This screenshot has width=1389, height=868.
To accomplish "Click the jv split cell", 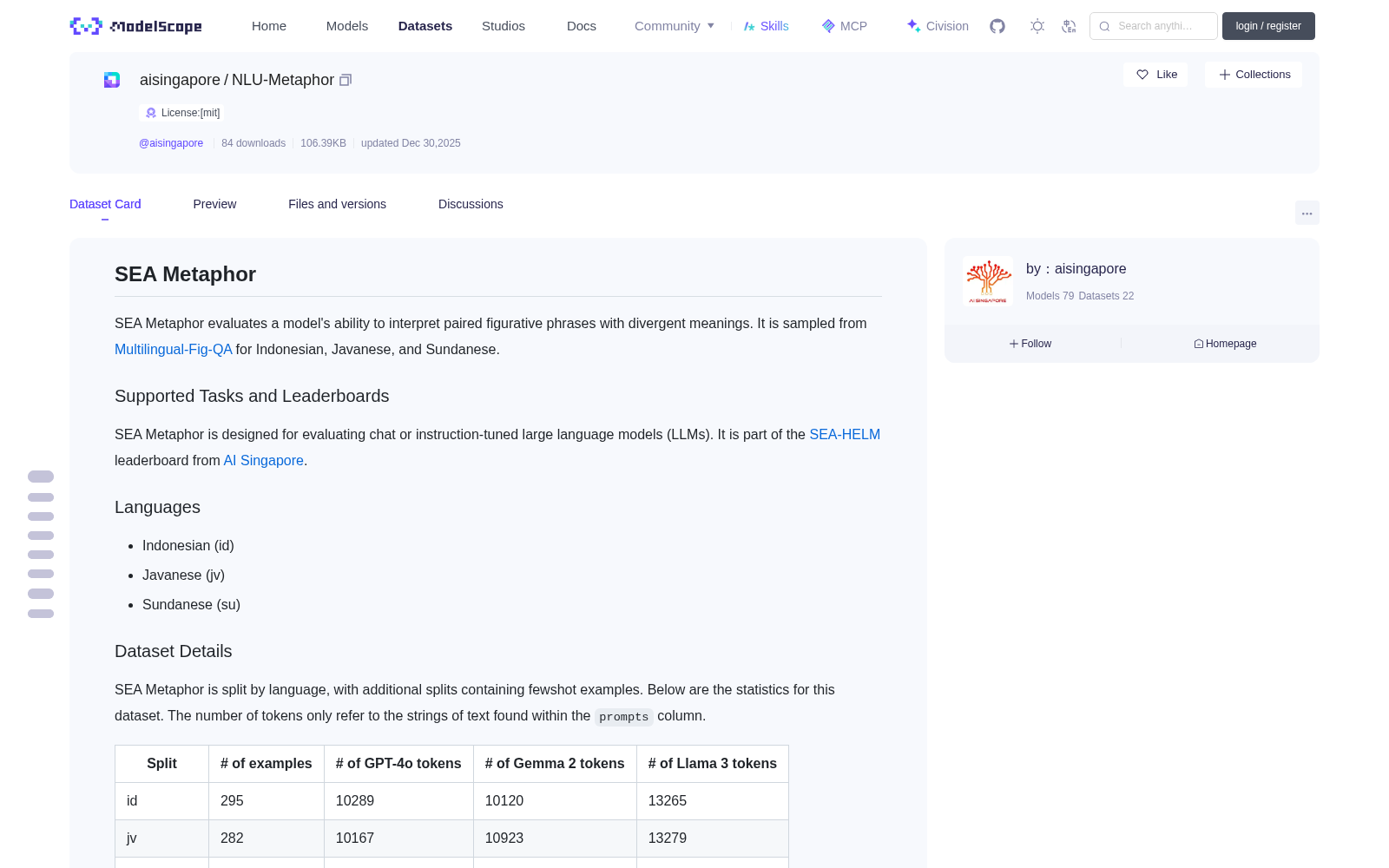I will coord(161,838).
